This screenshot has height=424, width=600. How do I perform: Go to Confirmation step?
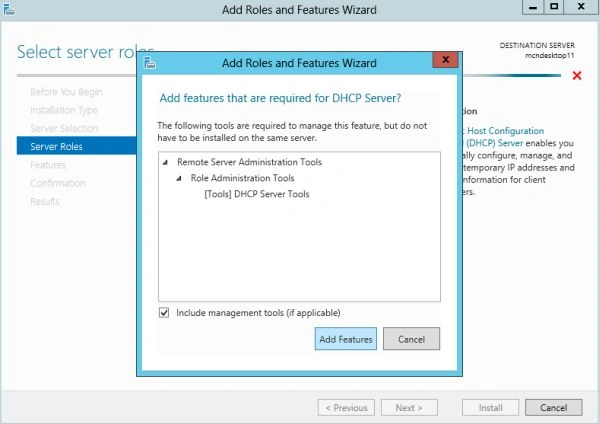coord(58,183)
